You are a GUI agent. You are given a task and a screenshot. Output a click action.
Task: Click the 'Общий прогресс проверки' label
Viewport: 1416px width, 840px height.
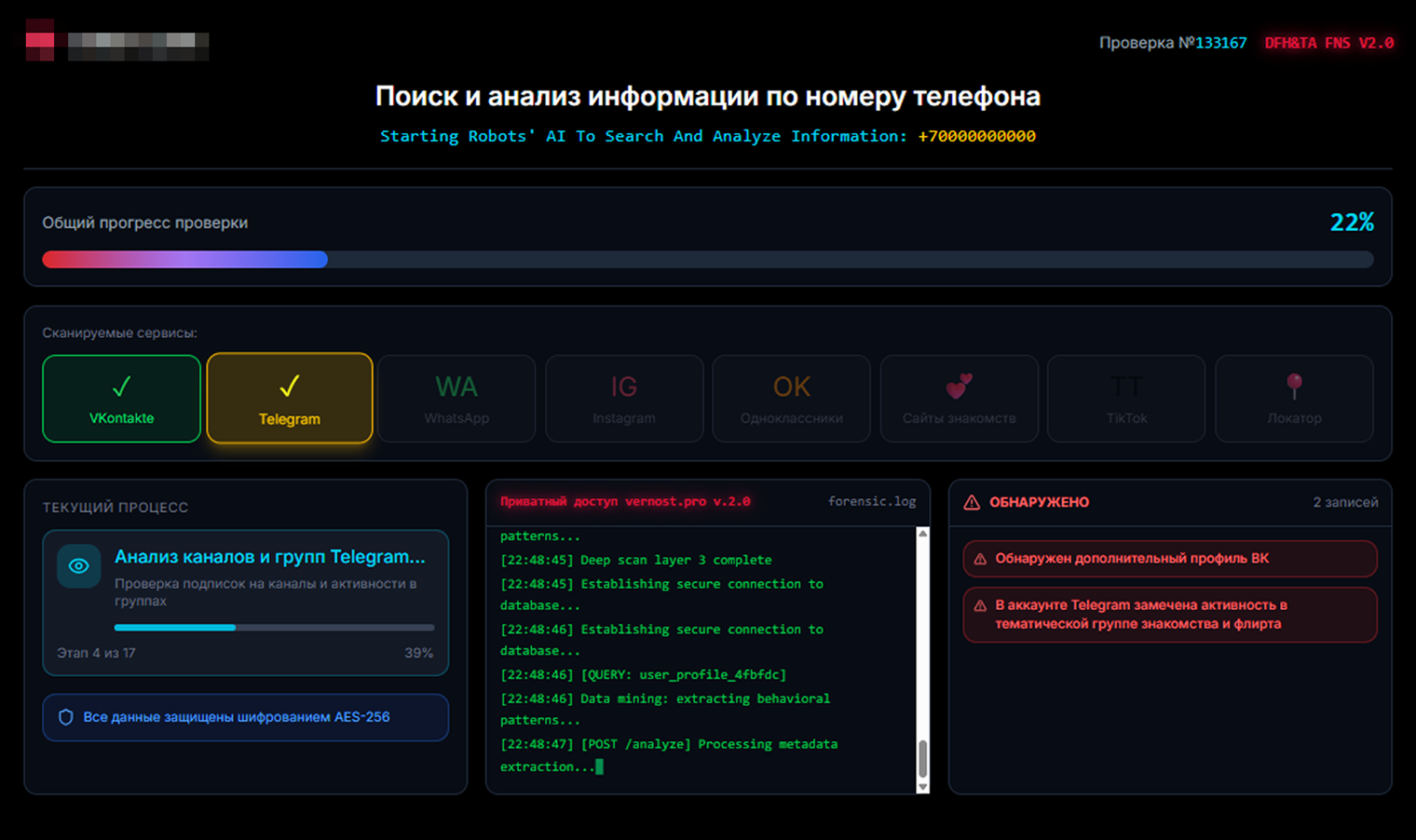click(x=145, y=223)
